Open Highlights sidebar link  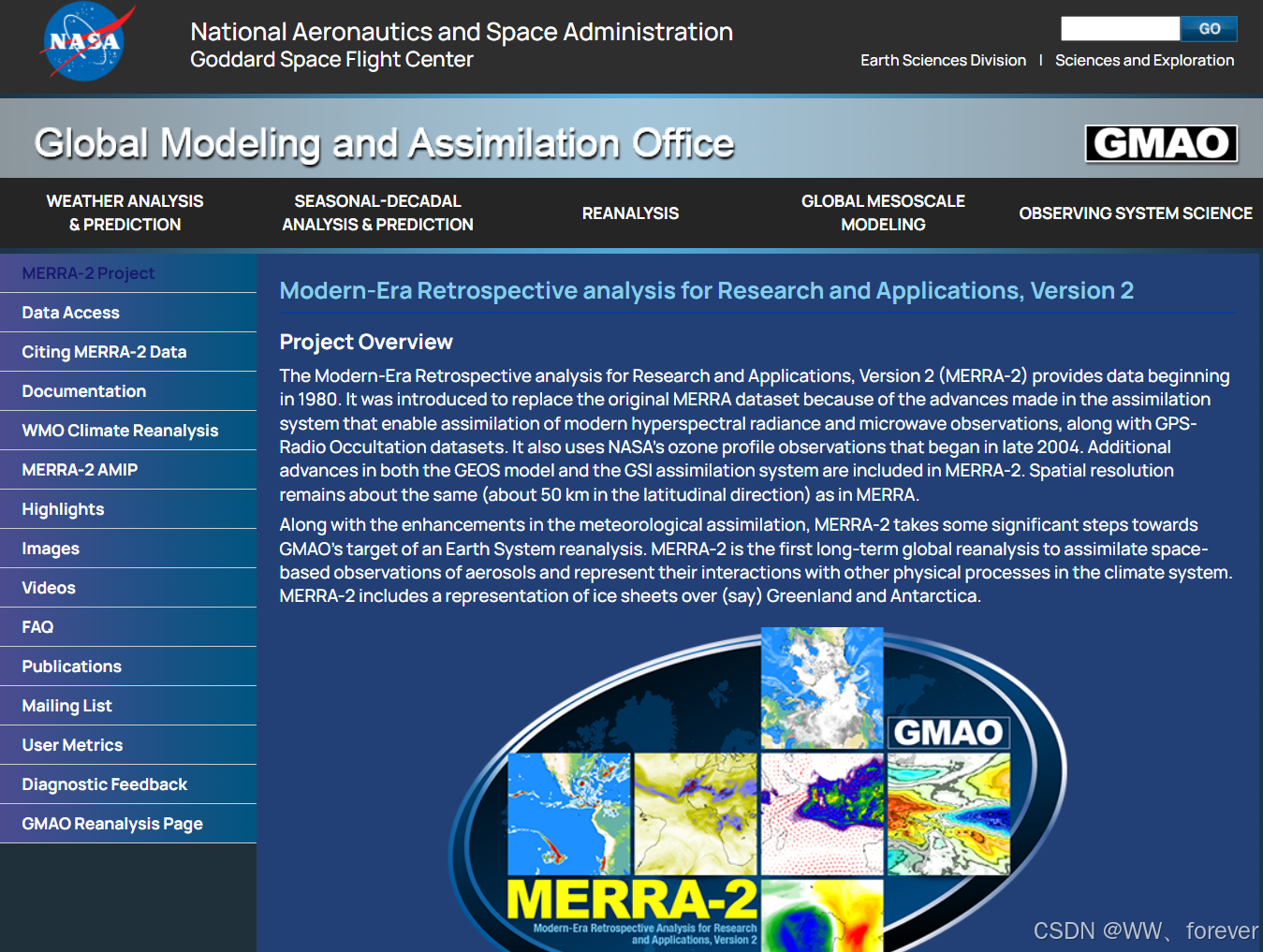[x=128, y=509]
